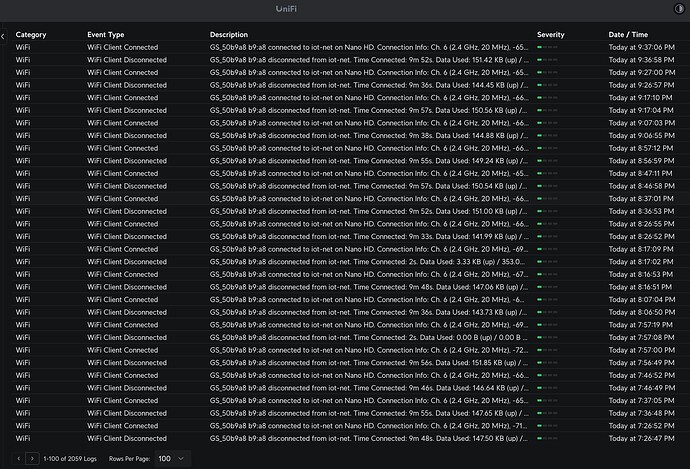690x469 pixels.
Task: Select the log entry at 7:36:48 PM
Action: [x=350, y=413]
